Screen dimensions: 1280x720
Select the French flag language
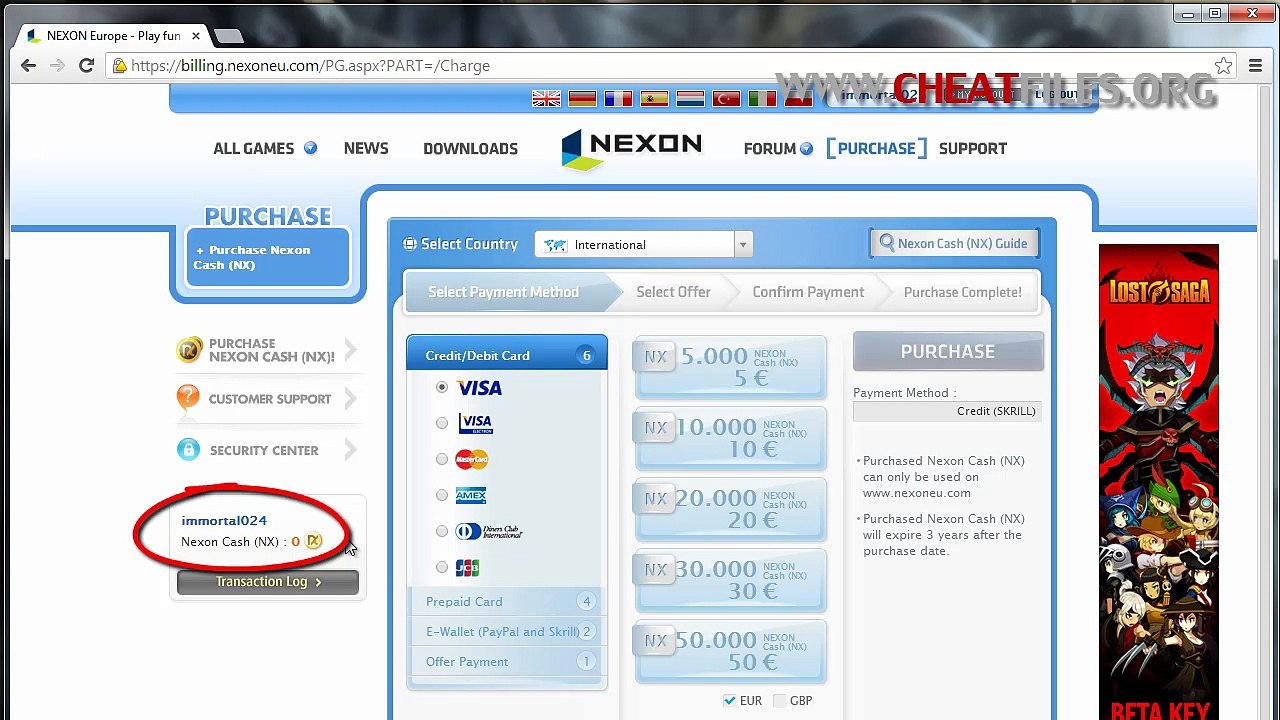click(618, 98)
